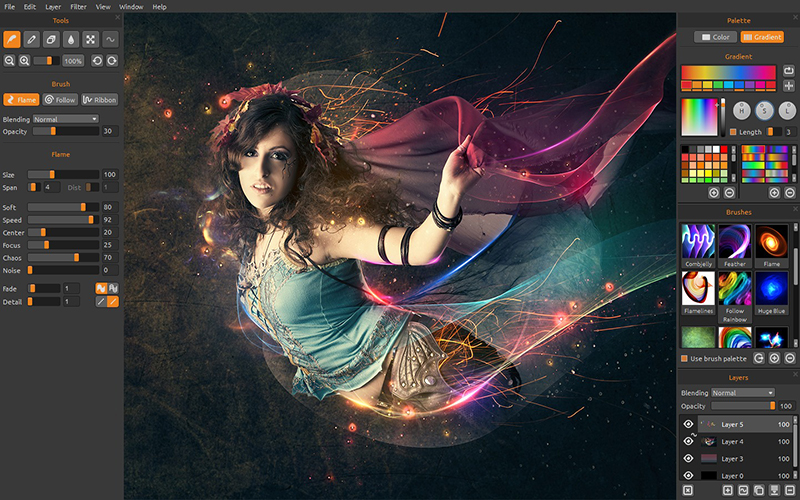Switch brush mode to Follow

pyautogui.click(x=60, y=99)
